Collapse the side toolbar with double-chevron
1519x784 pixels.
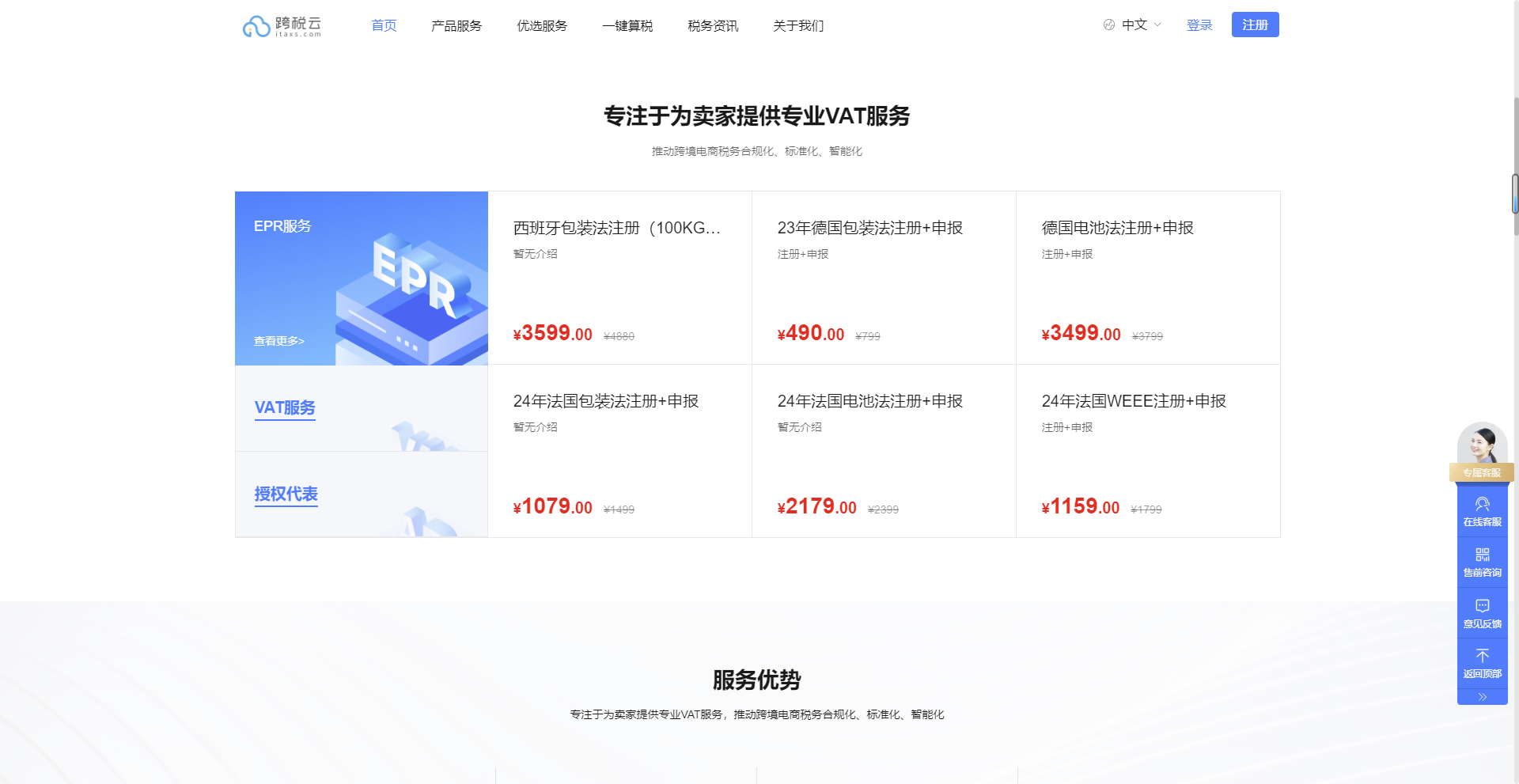coord(1483,697)
